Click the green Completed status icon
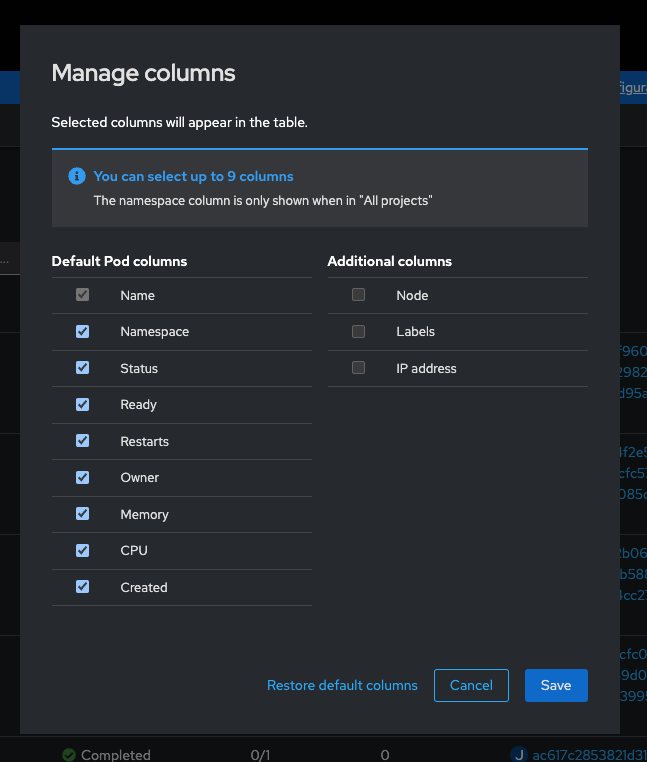The image size is (647, 762). tap(69, 755)
